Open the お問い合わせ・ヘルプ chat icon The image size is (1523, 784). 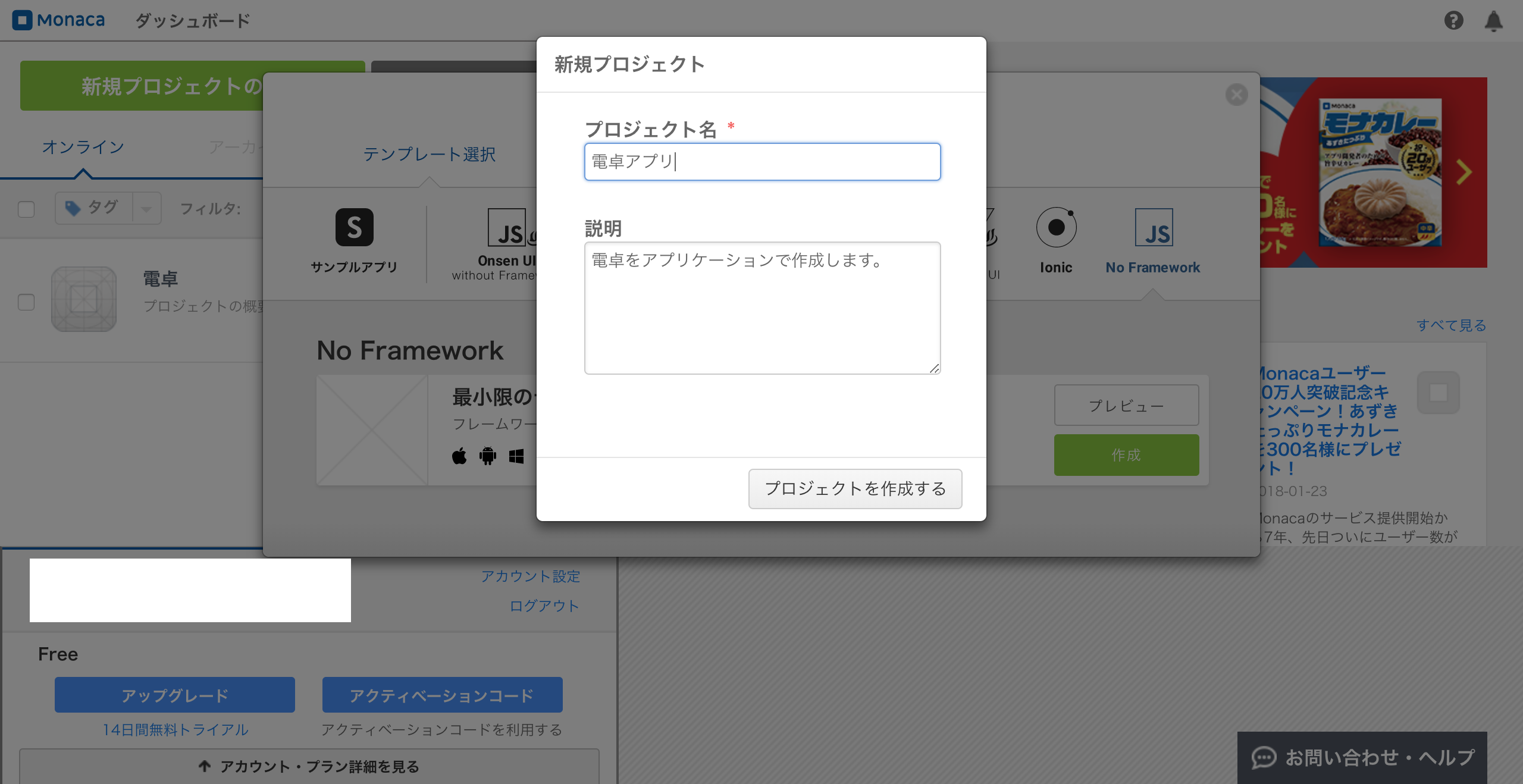1264,758
